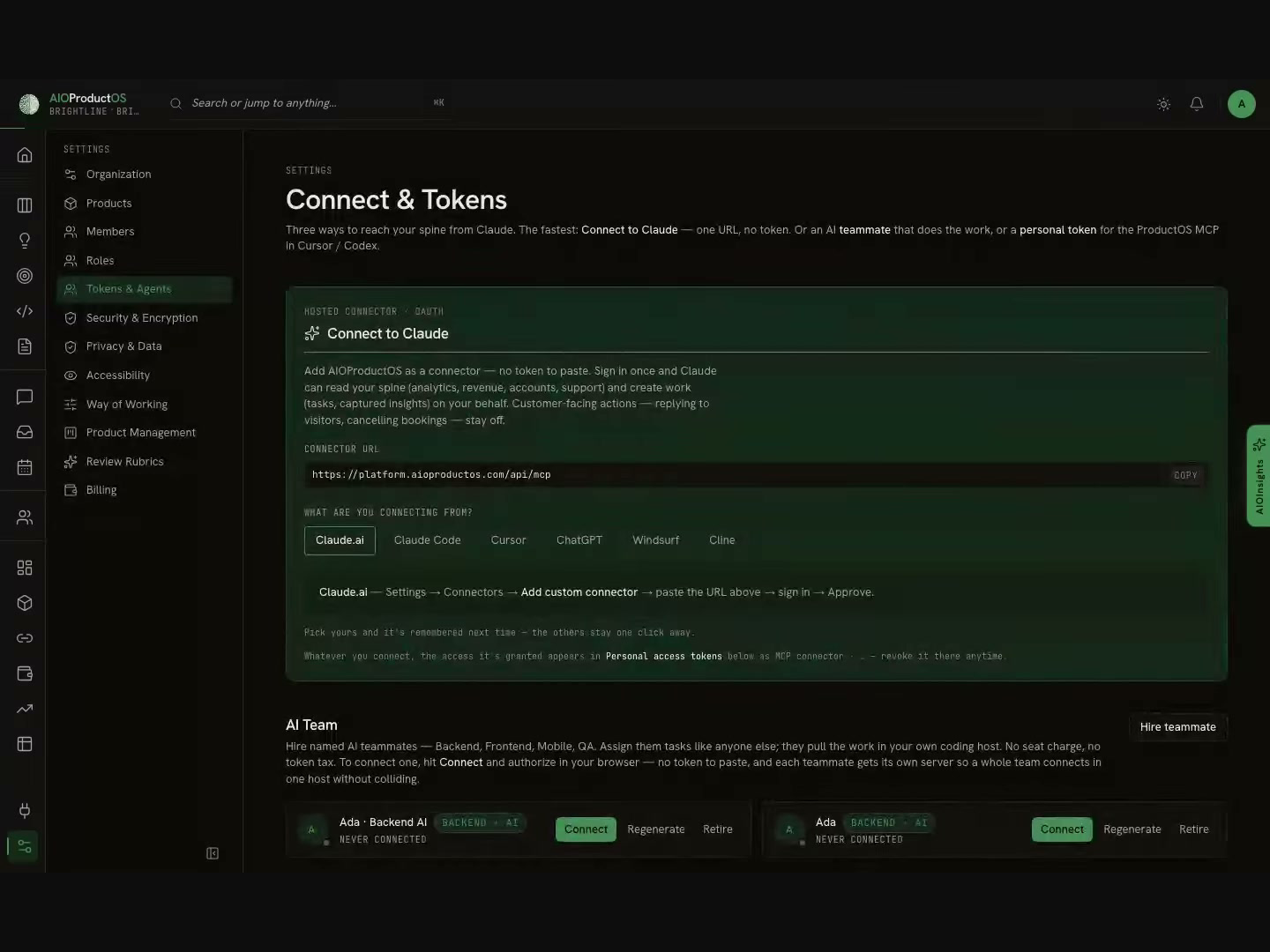Select the ChatGPT option
This screenshot has width=1270, height=952.
point(579,540)
